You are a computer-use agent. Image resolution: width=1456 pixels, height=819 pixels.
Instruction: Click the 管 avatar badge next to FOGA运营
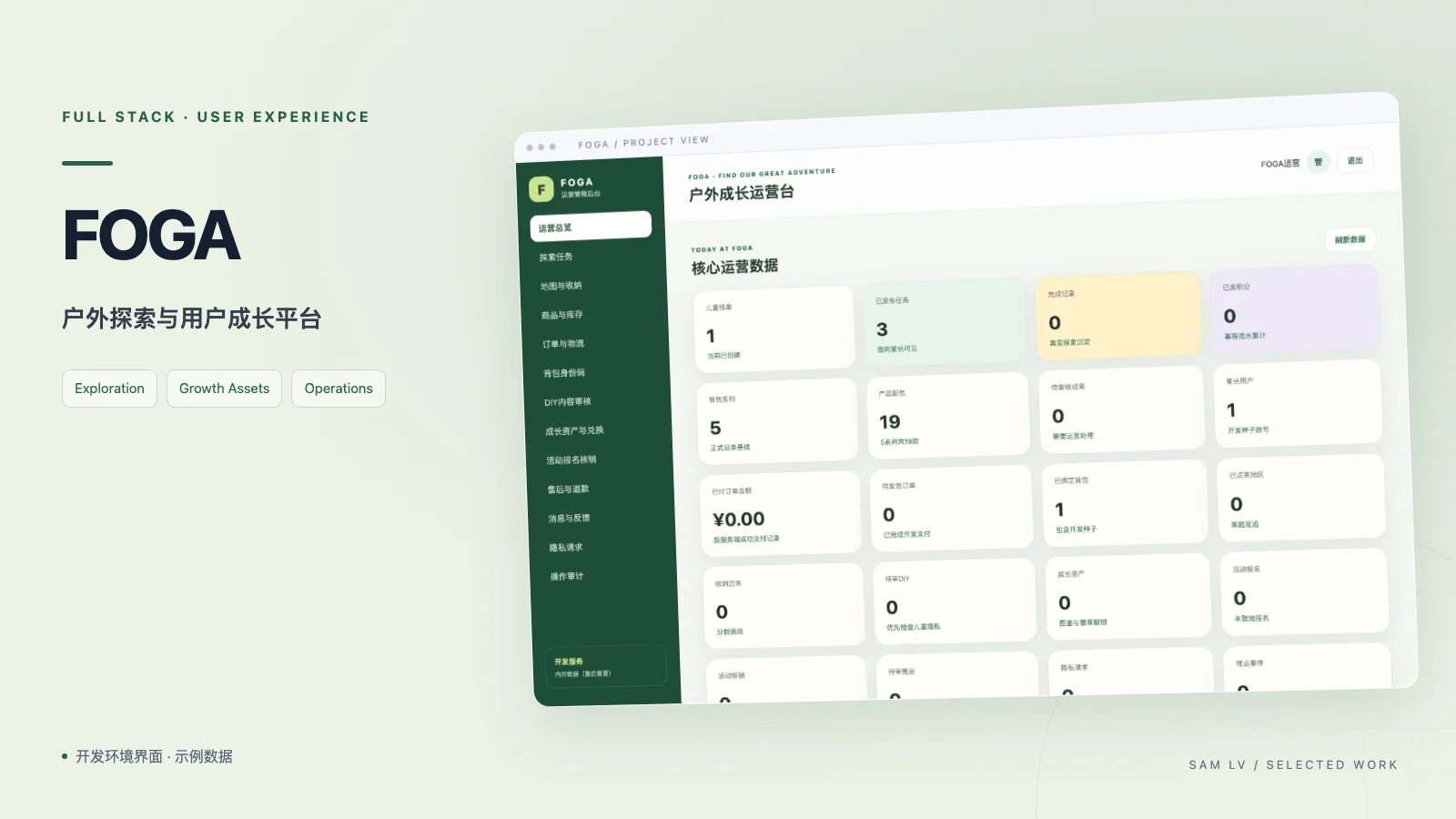[x=1318, y=162]
